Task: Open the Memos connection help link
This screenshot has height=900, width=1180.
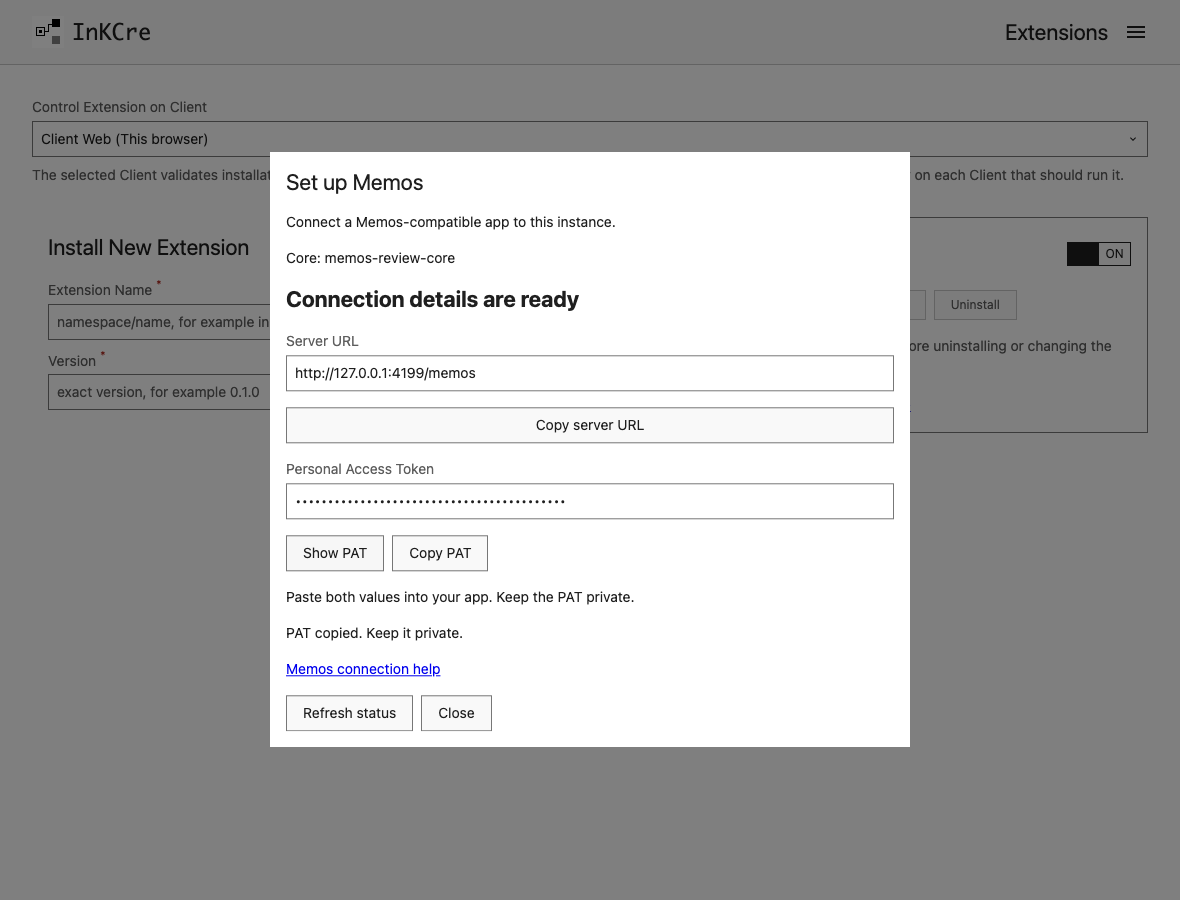Action: pos(363,669)
